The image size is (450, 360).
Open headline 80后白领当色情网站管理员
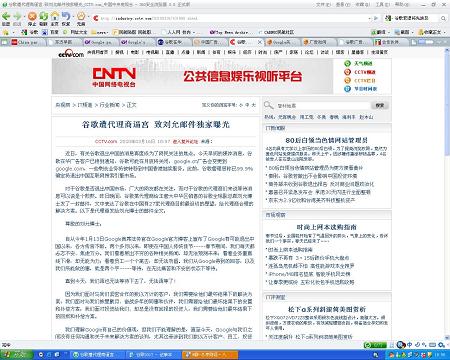[327, 140]
